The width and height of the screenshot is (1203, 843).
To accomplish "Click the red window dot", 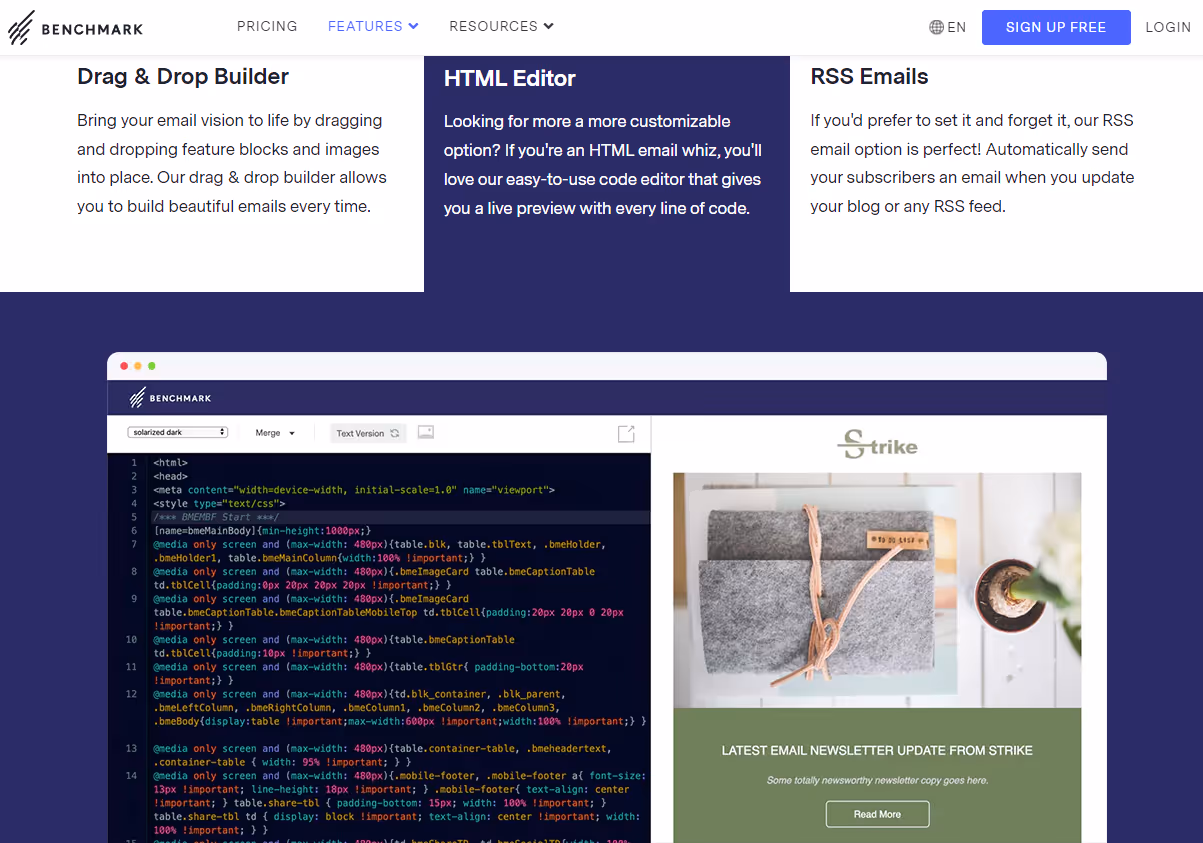I will click(124, 366).
